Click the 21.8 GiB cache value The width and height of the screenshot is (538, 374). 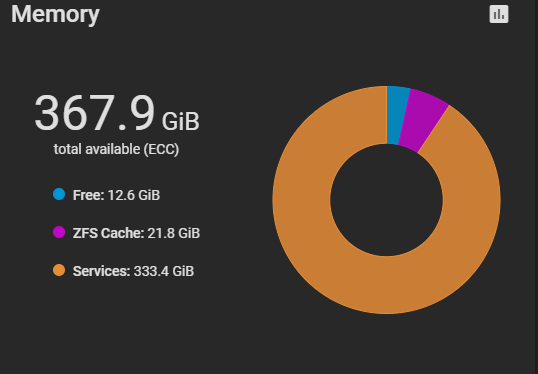[174, 233]
